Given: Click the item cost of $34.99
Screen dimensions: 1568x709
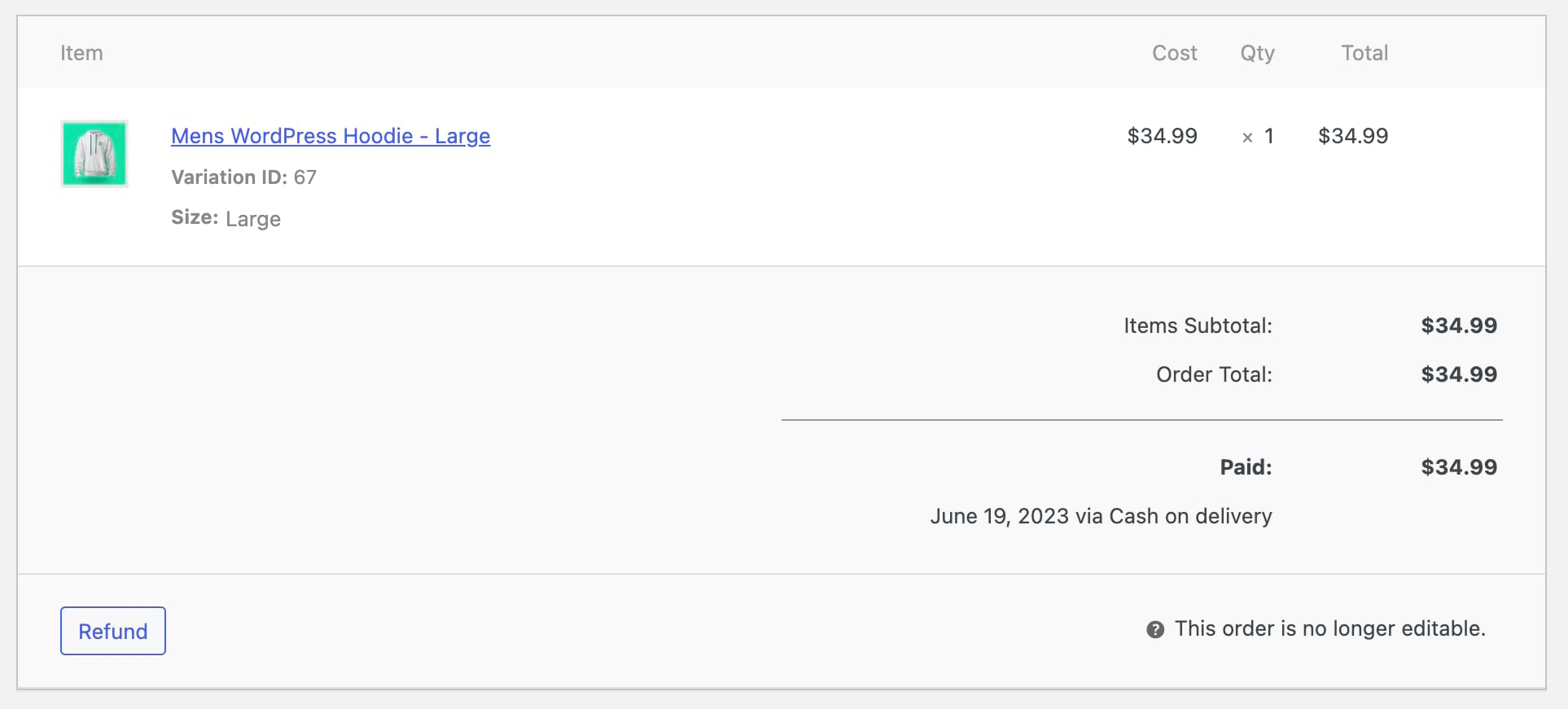Looking at the screenshot, I should click(1162, 136).
